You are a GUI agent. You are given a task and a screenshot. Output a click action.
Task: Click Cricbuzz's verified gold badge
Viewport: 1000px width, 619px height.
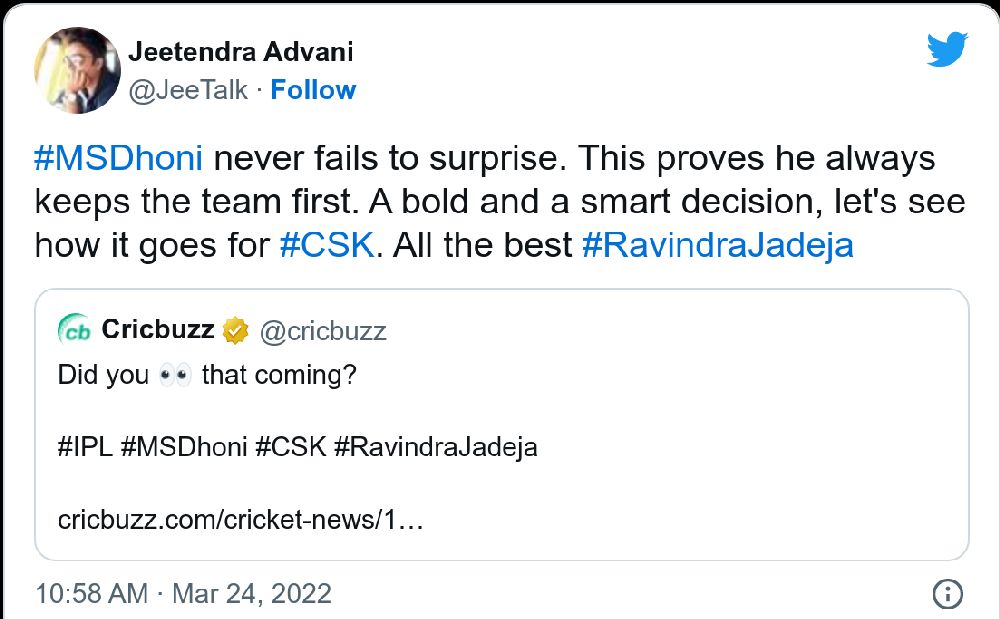pos(236,330)
